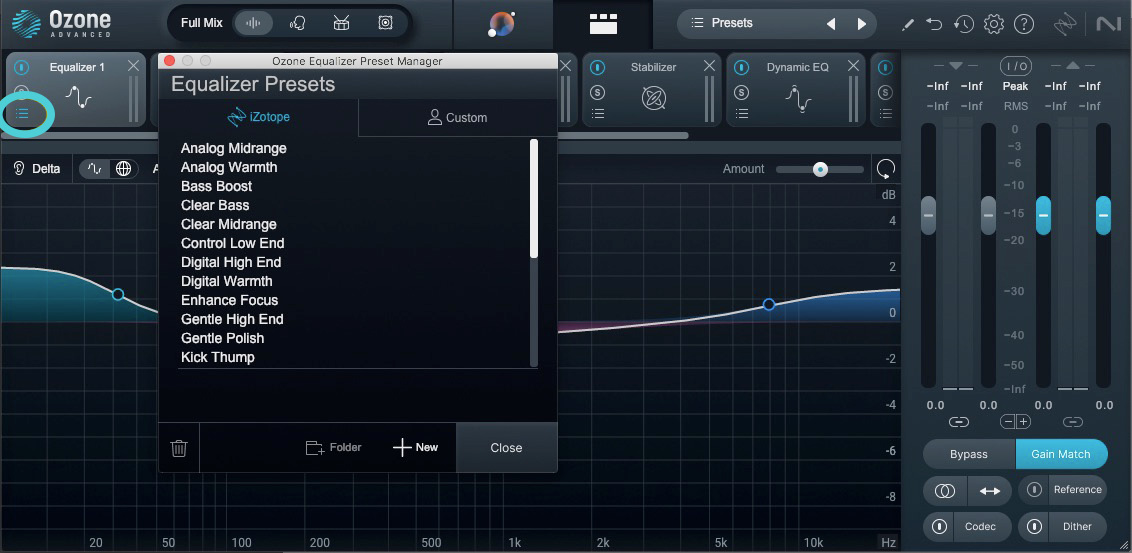This screenshot has height=553, width=1132.
Task: Click the swap channels double arrow icon
Action: coord(990,490)
